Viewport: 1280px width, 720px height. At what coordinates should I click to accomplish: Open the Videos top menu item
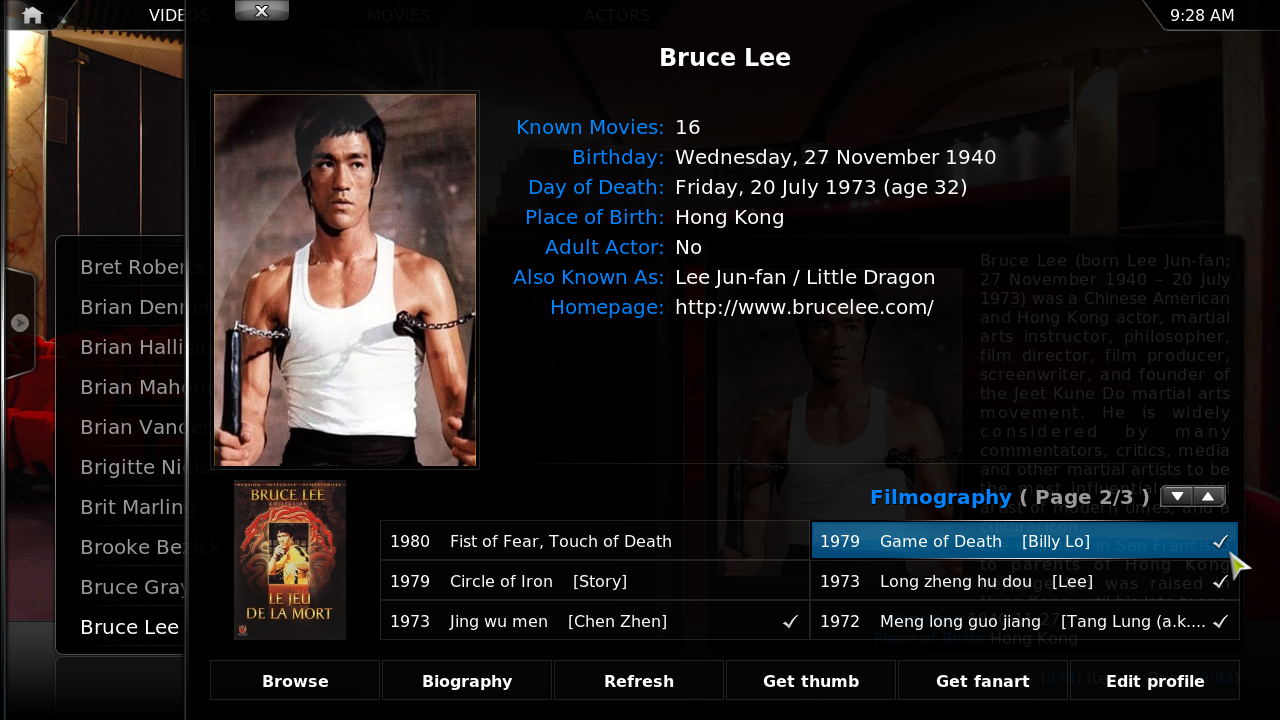179,15
